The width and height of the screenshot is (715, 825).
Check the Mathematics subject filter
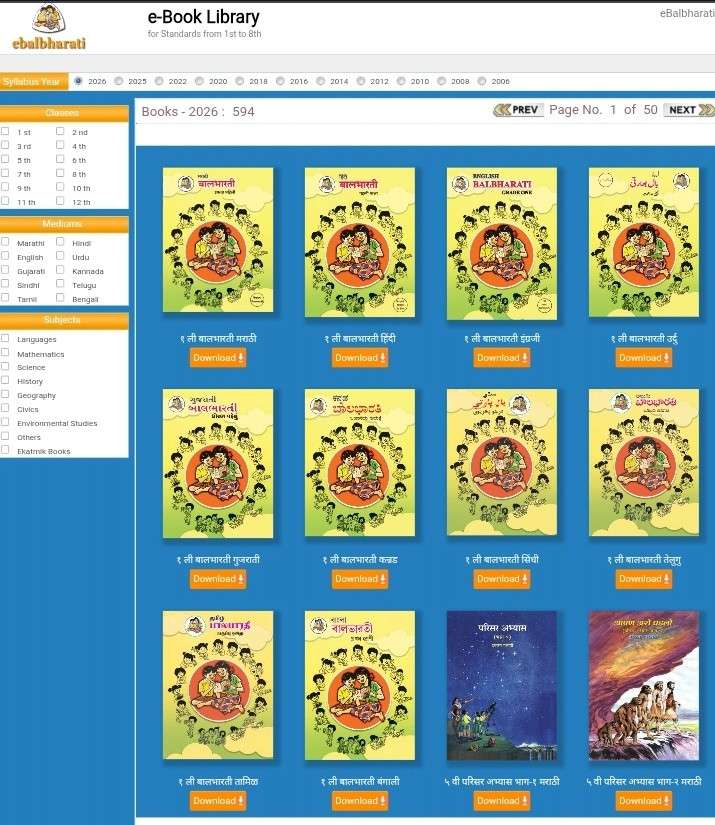pyautogui.click(x=5, y=353)
